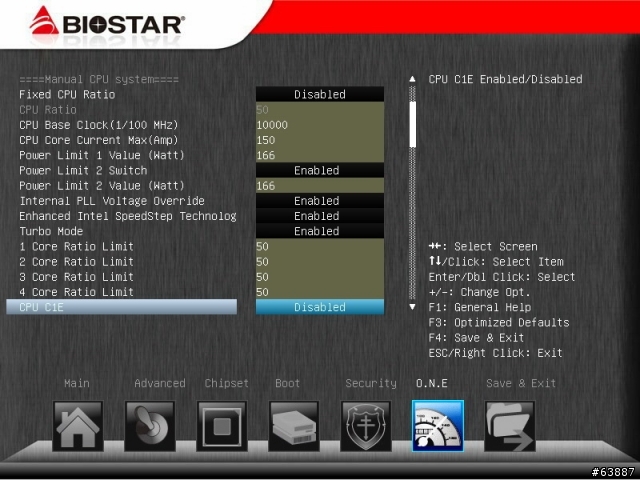Open Power Limit 2 Switch Enabled option

point(320,170)
